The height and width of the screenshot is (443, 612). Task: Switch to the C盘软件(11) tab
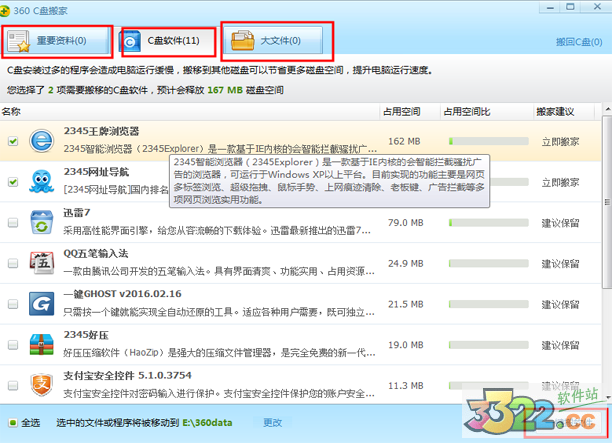[167, 41]
